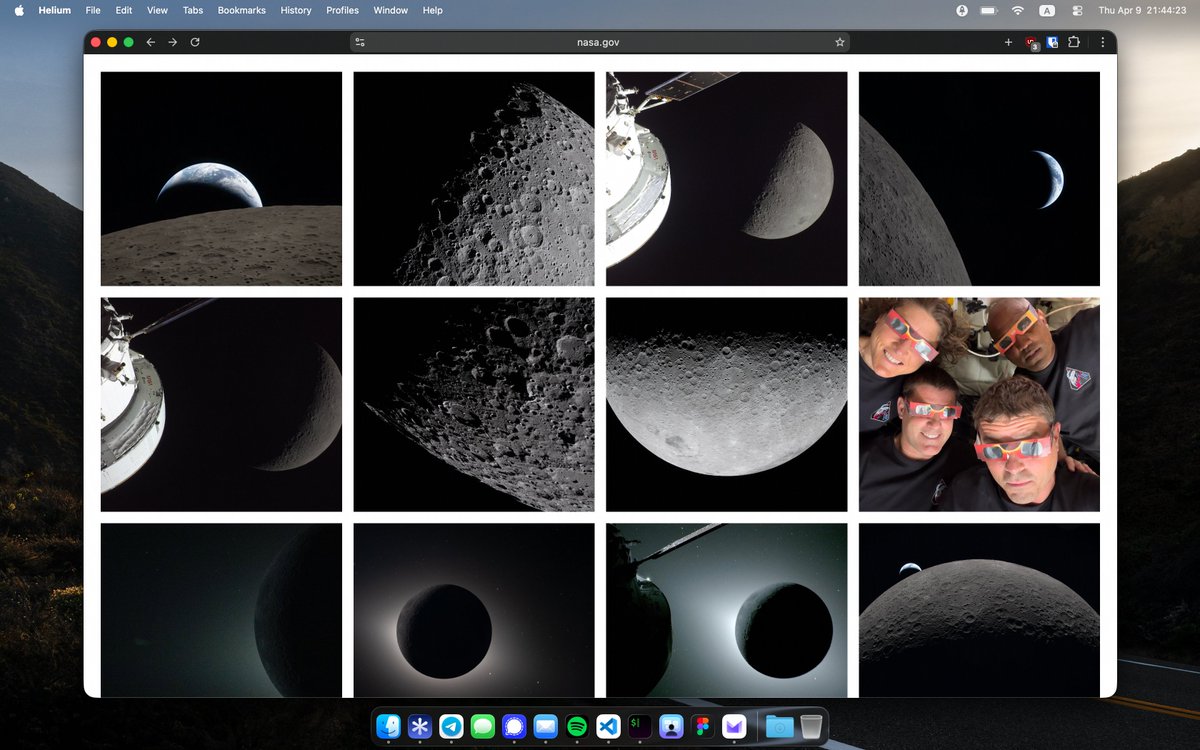Screen dimensions: 1200x750
Task: Open second-row Orion with dark Moon photo
Action: coord(221,405)
